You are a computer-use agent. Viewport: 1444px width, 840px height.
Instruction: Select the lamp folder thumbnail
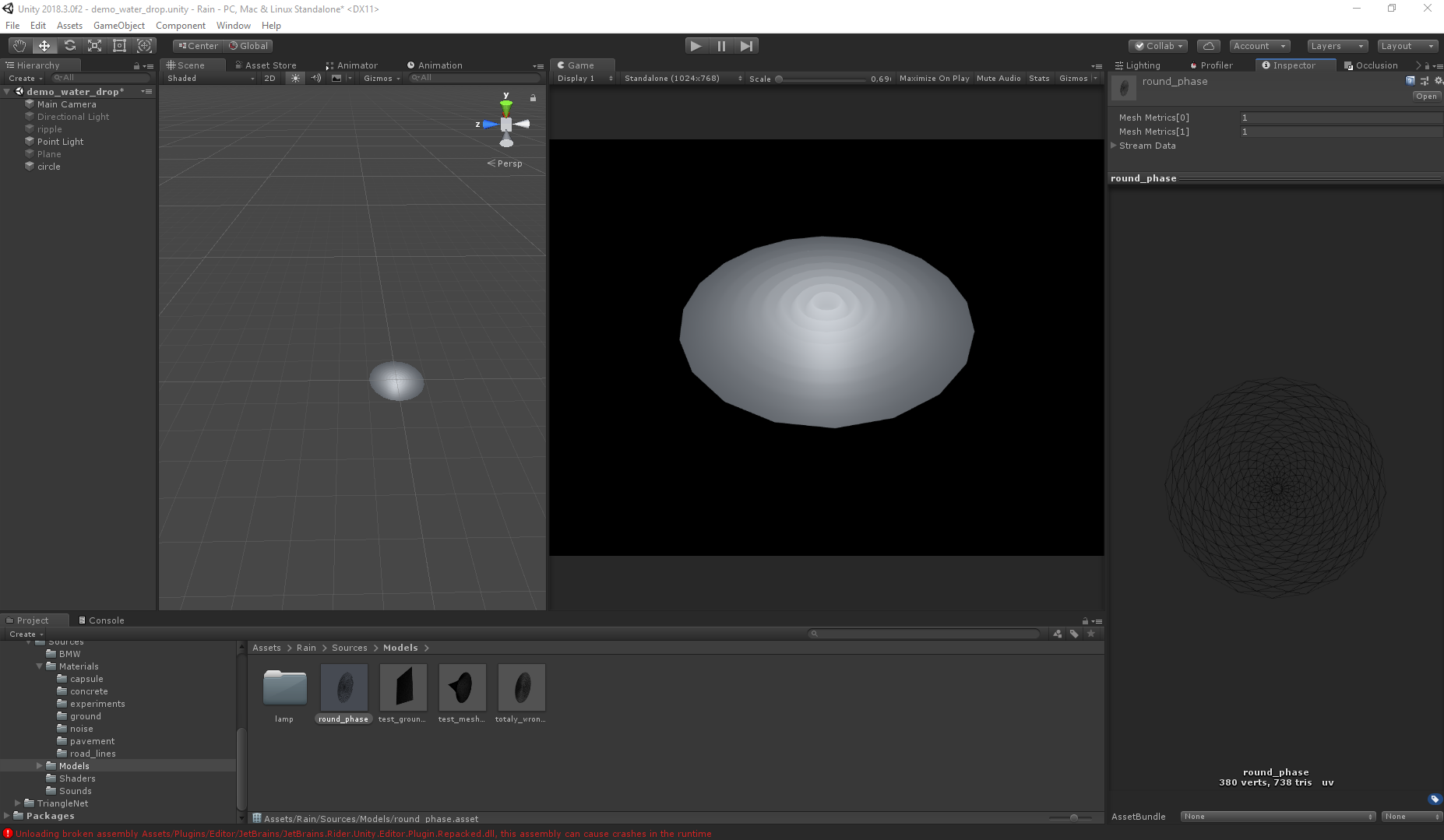[x=284, y=687]
